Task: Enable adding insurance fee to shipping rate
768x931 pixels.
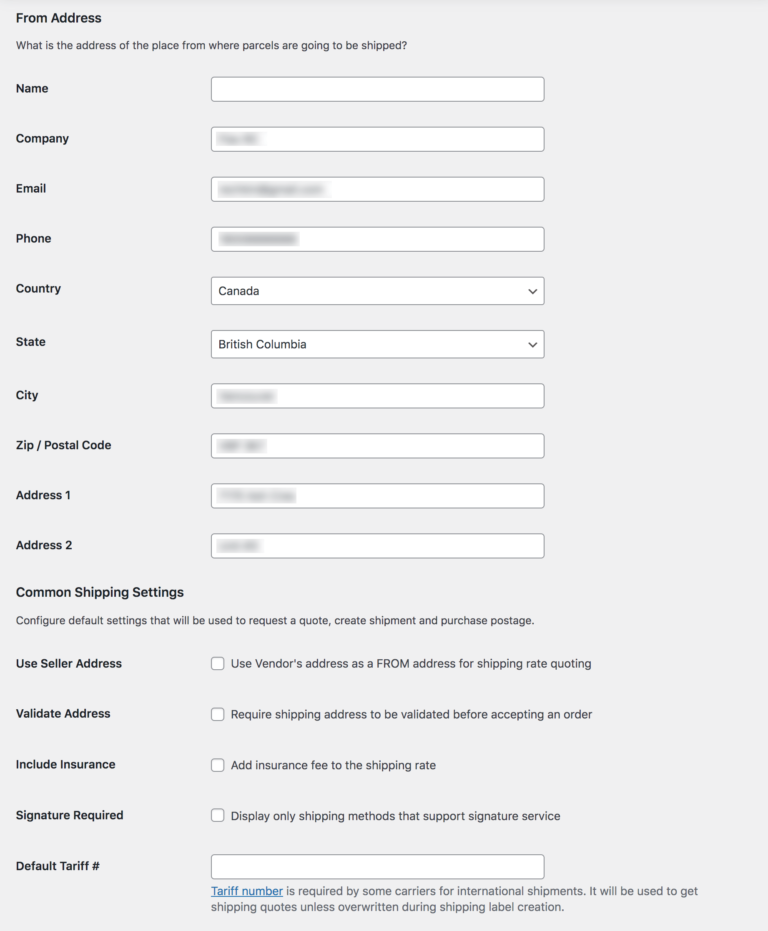Action: [x=217, y=764]
